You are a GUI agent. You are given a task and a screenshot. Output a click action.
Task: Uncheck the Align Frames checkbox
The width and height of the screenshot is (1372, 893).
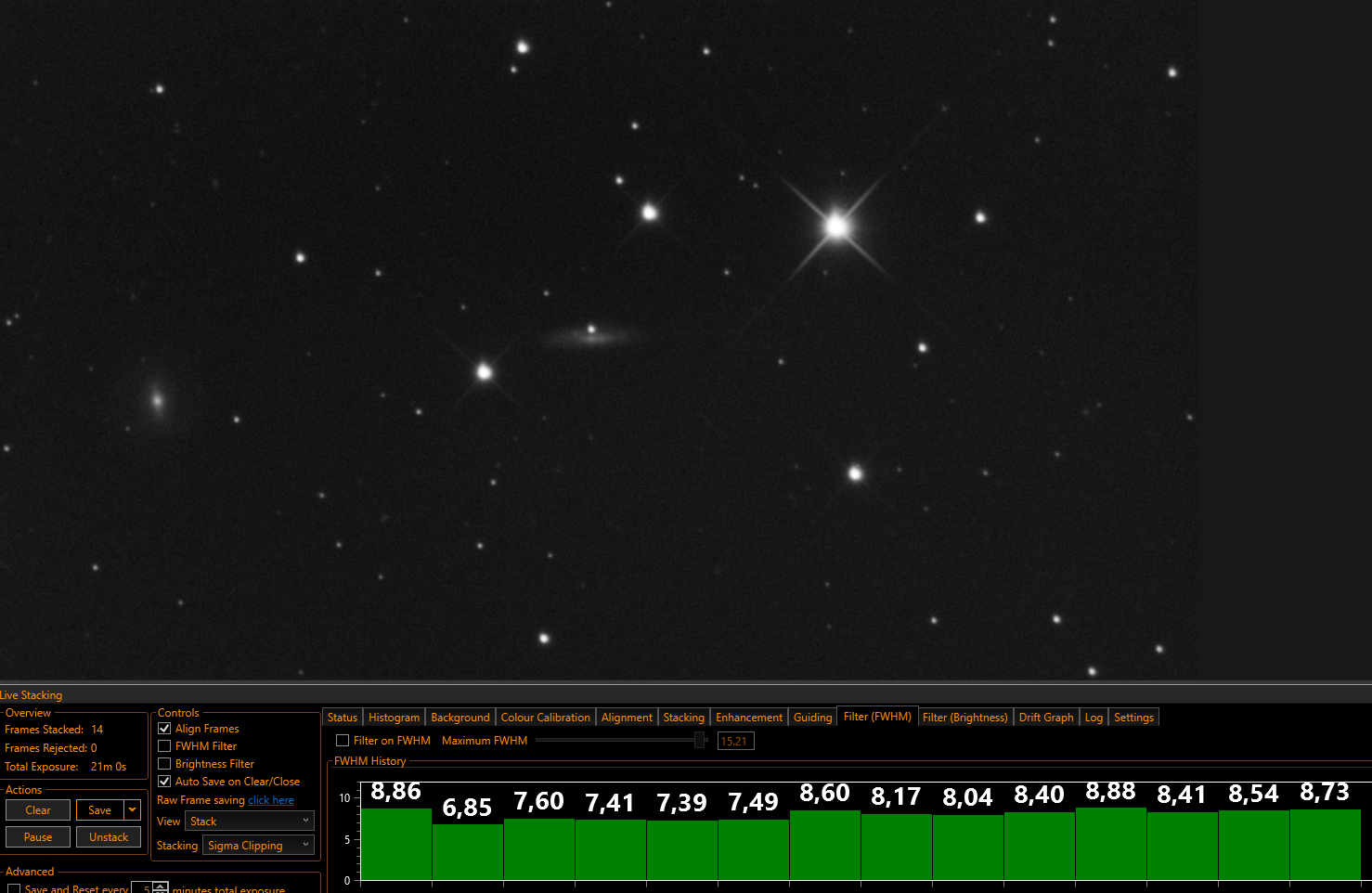pos(164,729)
